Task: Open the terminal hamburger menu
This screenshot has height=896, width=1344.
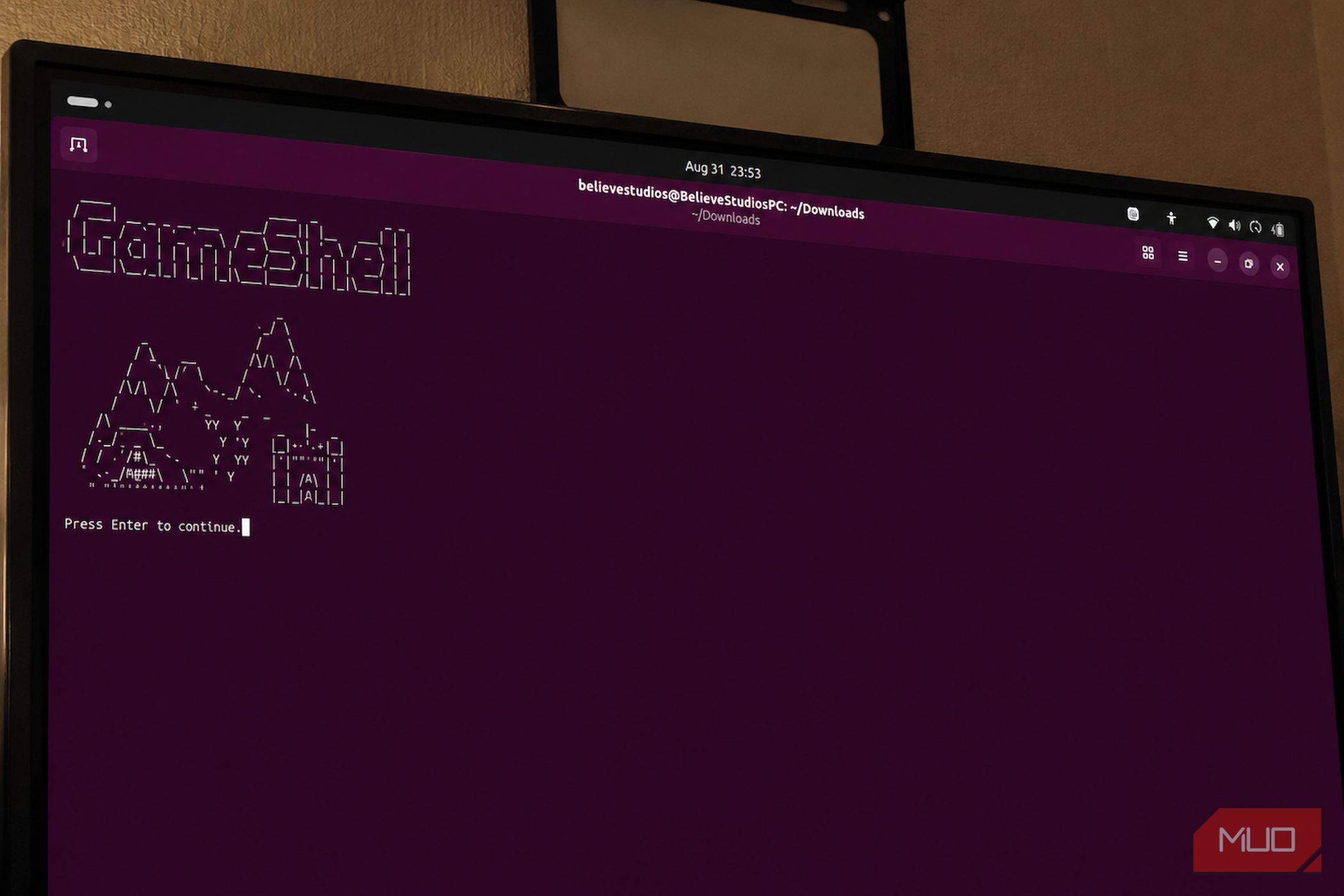Action: click(1182, 256)
